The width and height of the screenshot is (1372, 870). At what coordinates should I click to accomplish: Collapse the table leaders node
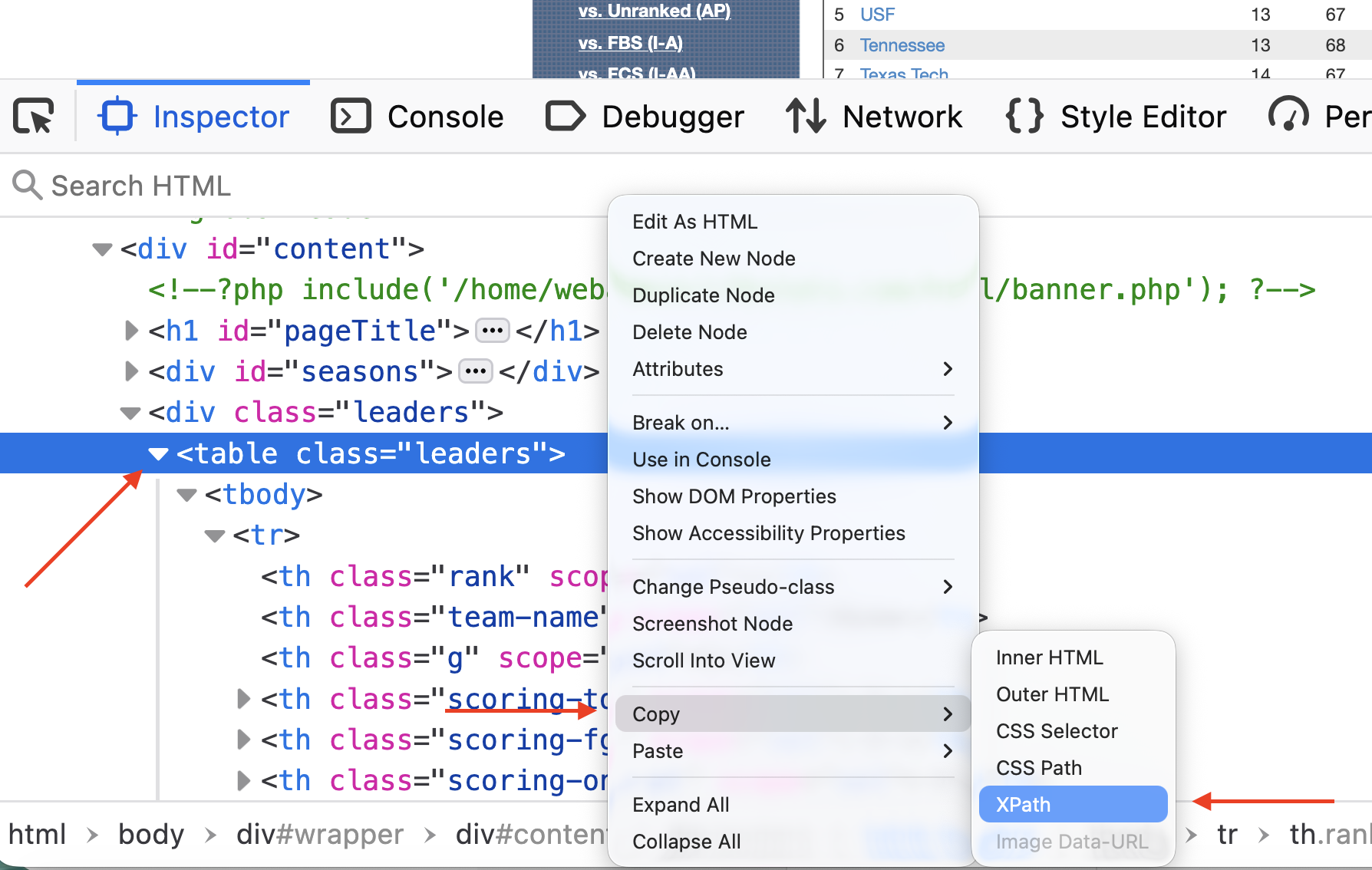click(159, 454)
